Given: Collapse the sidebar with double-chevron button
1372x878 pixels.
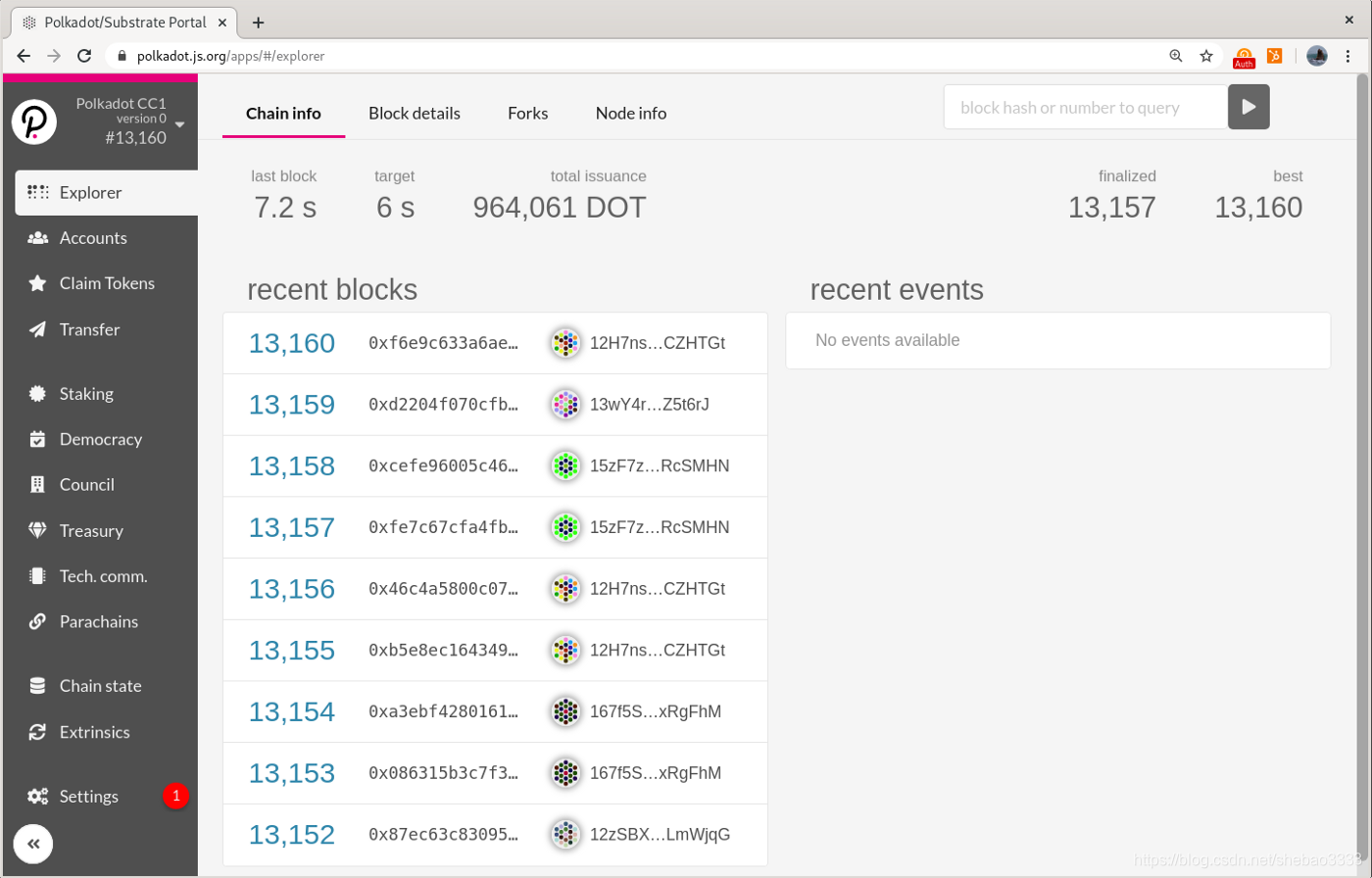Looking at the screenshot, I should coord(33,844).
